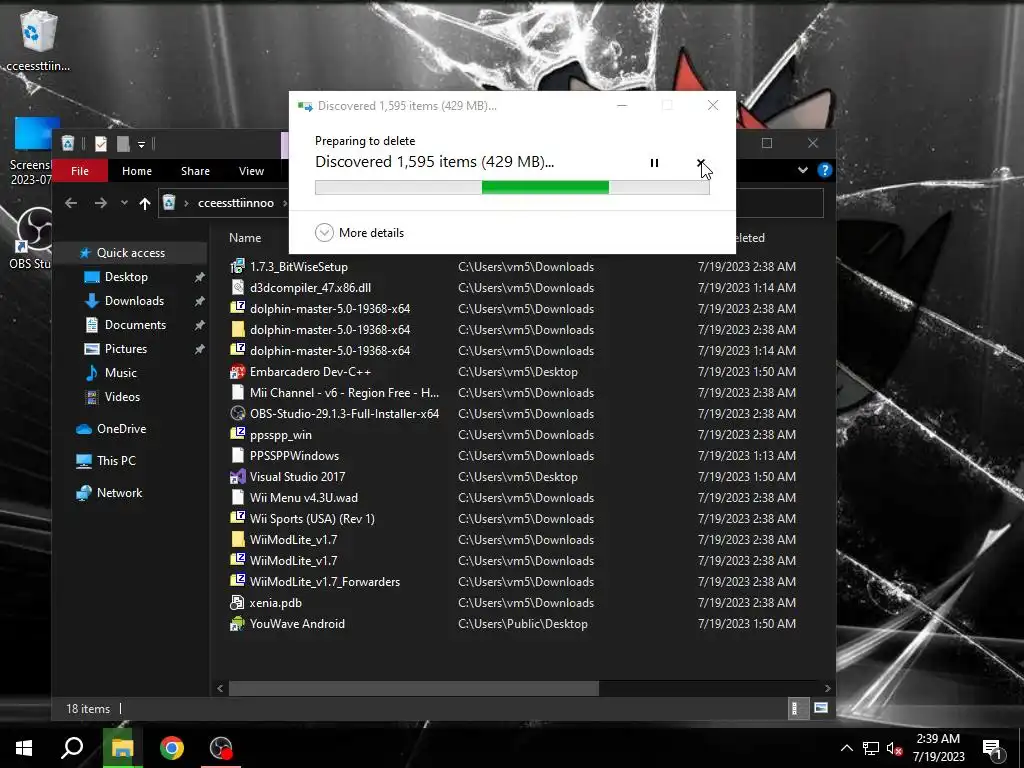
Task: Open OBS Studio from the taskbar
Action: tap(221, 748)
